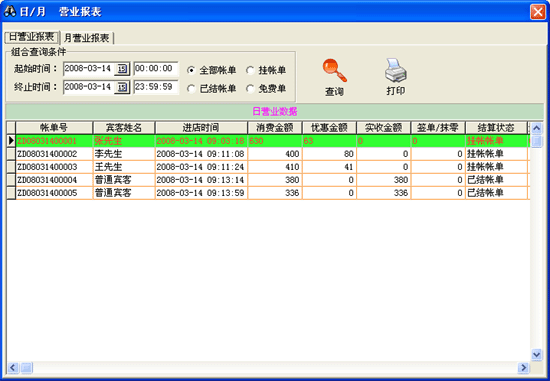
Task: Select bill ZD08031400003 cell
Action: [x=54, y=167]
